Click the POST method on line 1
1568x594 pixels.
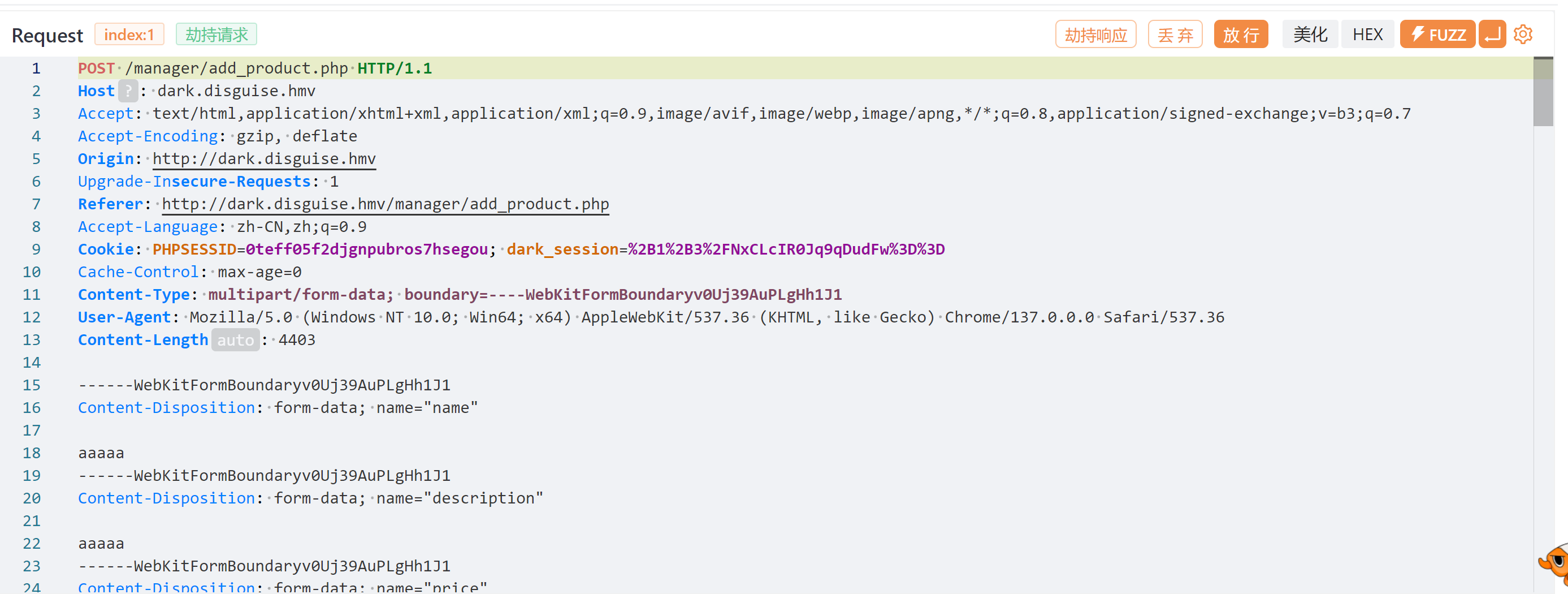(96, 68)
